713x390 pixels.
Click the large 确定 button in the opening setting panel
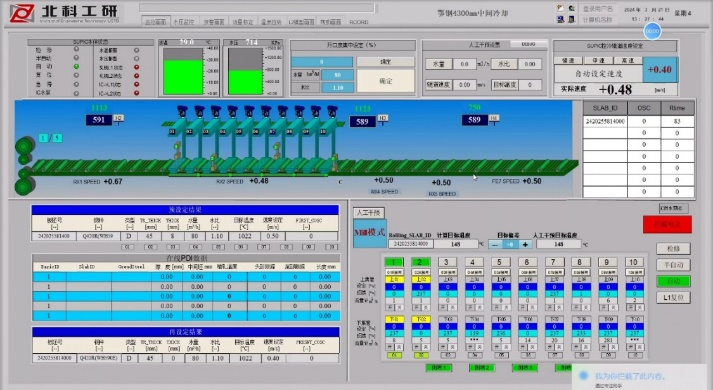[x=386, y=81]
